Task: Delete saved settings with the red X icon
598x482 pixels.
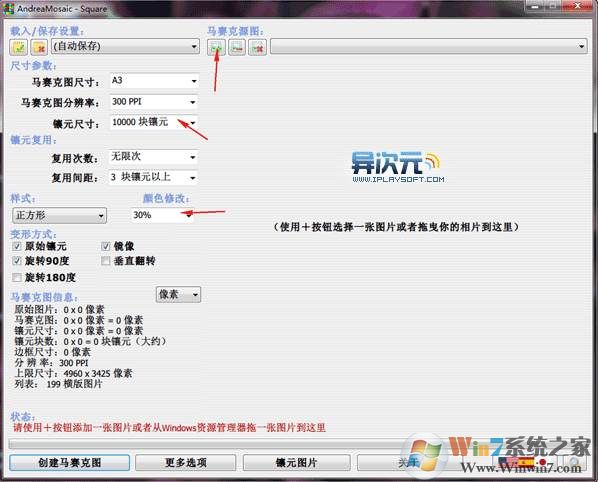Action: point(39,47)
